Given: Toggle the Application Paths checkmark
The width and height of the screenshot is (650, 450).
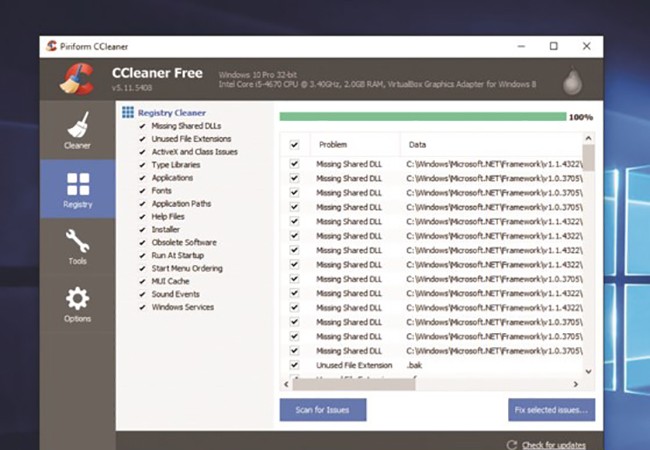Looking at the screenshot, I should [143, 204].
